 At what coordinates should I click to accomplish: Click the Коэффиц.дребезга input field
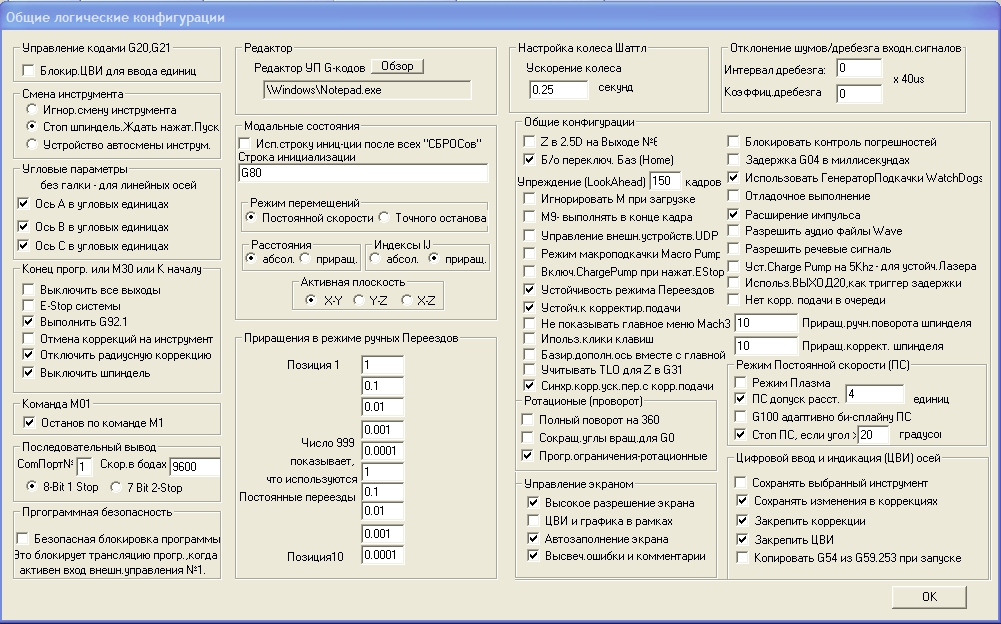859,94
